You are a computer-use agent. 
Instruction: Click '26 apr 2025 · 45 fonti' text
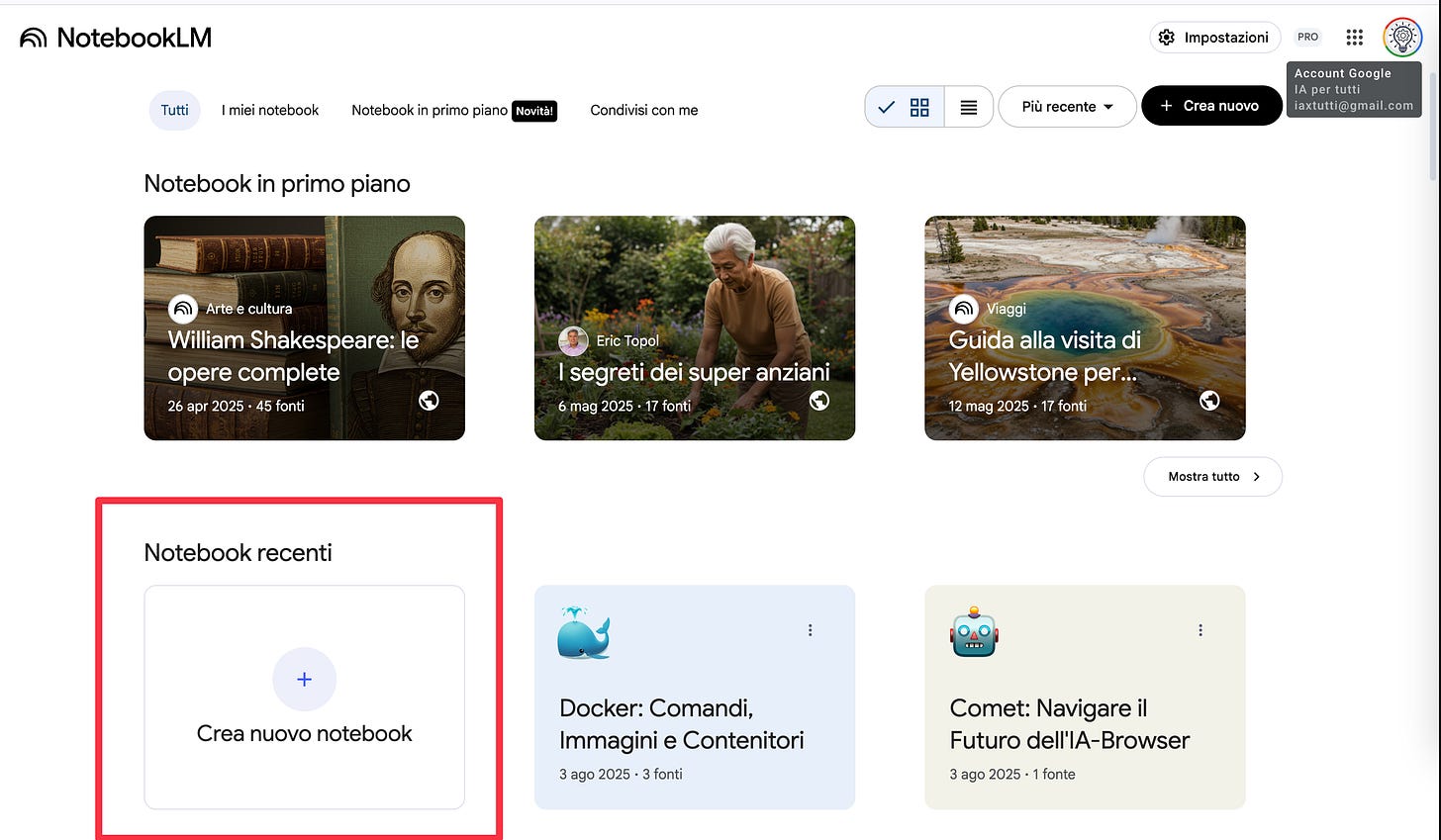click(x=237, y=406)
